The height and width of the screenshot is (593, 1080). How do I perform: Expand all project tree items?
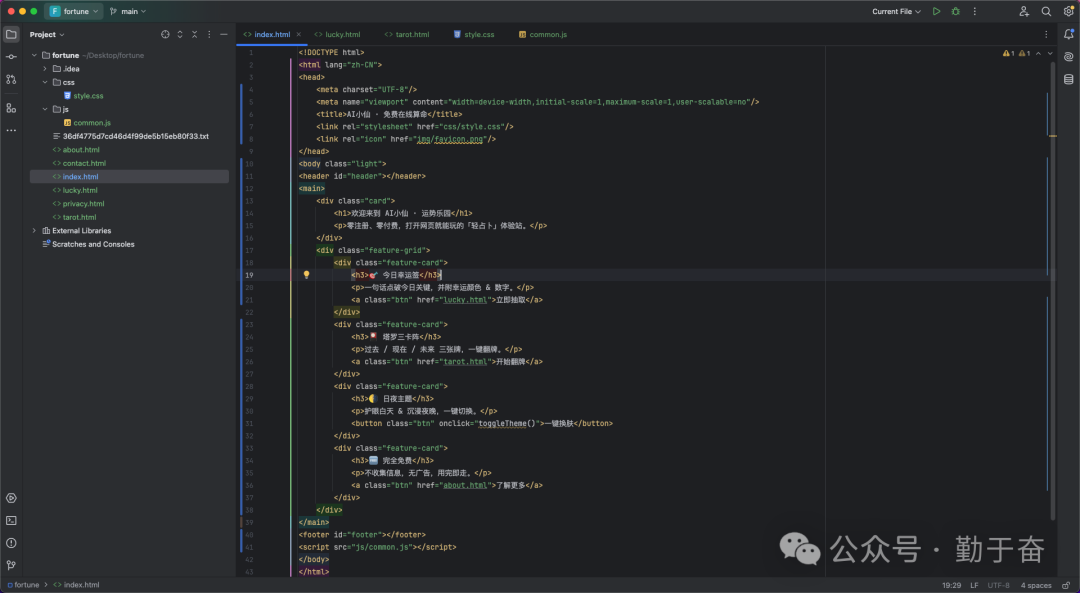pyautogui.click(x=180, y=34)
